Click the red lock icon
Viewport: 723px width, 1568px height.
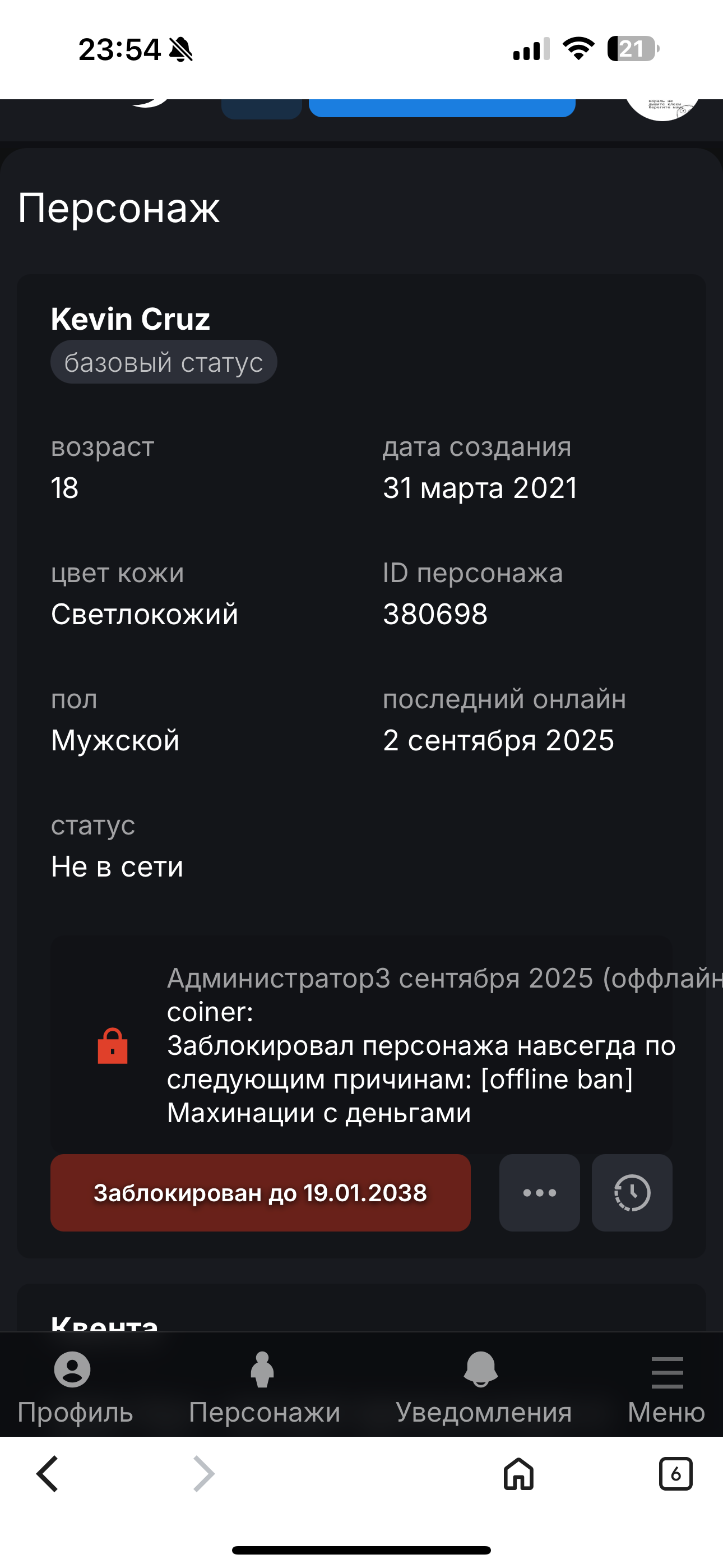coord(113,1046)
